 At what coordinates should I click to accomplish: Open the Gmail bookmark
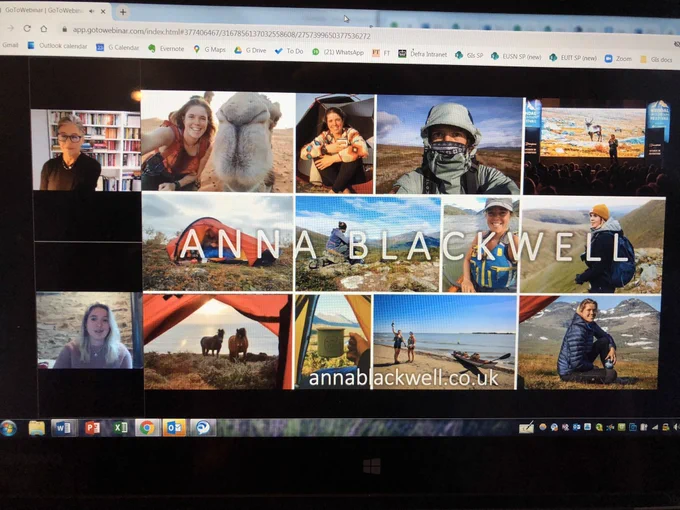(10, 45)
